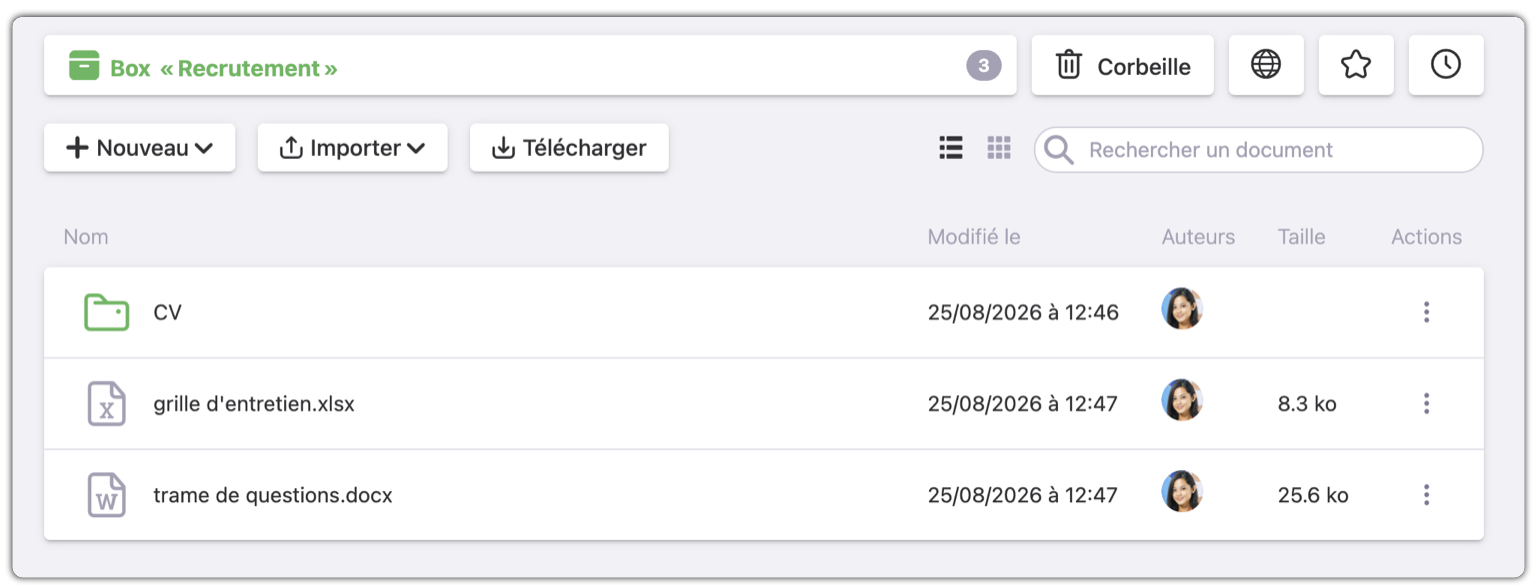Open the globe public sharing icon
This screenshot has width=1540, height=588.
click(1266, 65)
